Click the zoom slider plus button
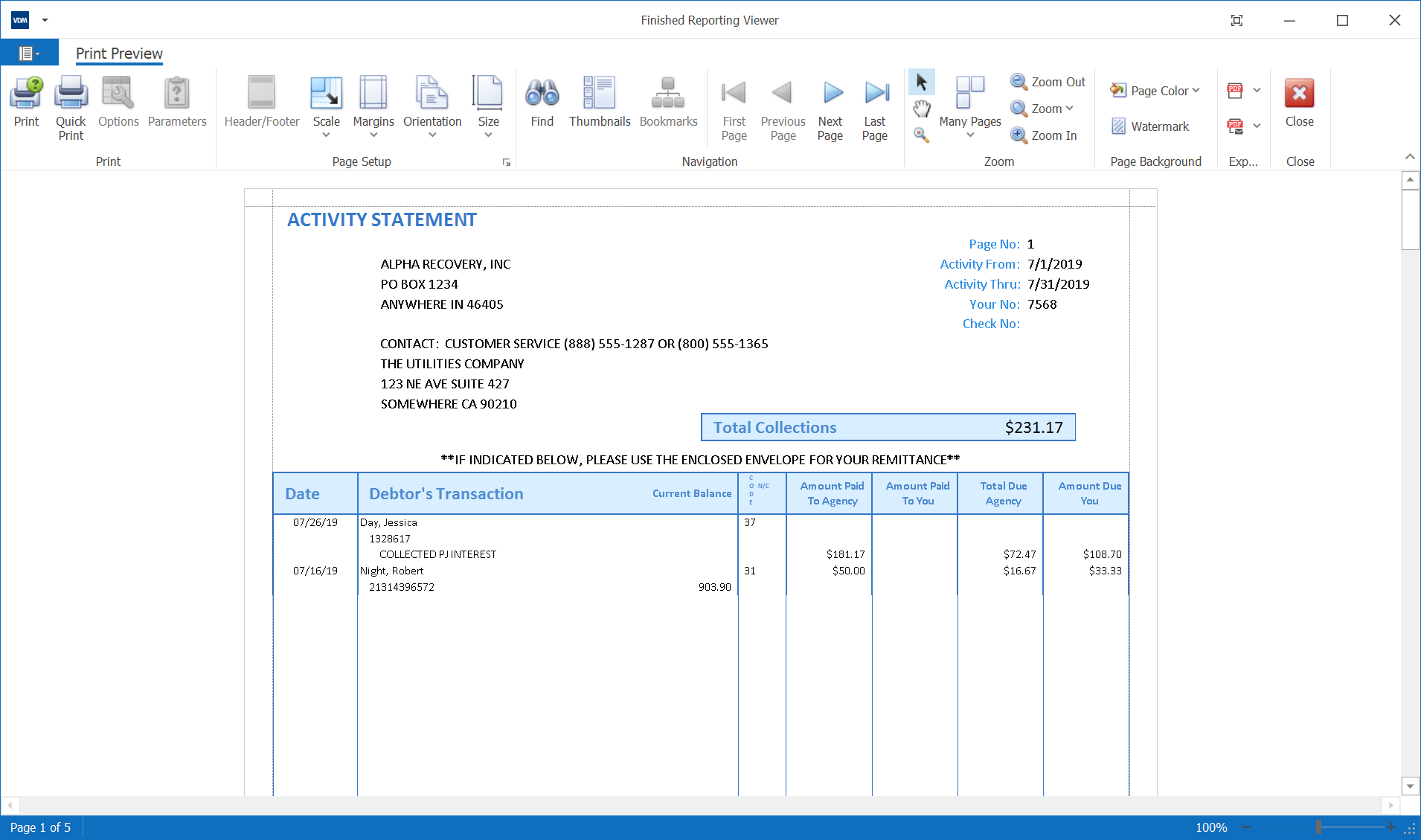This screenshot has height=840, width=1421. [x=1390, y=827]
